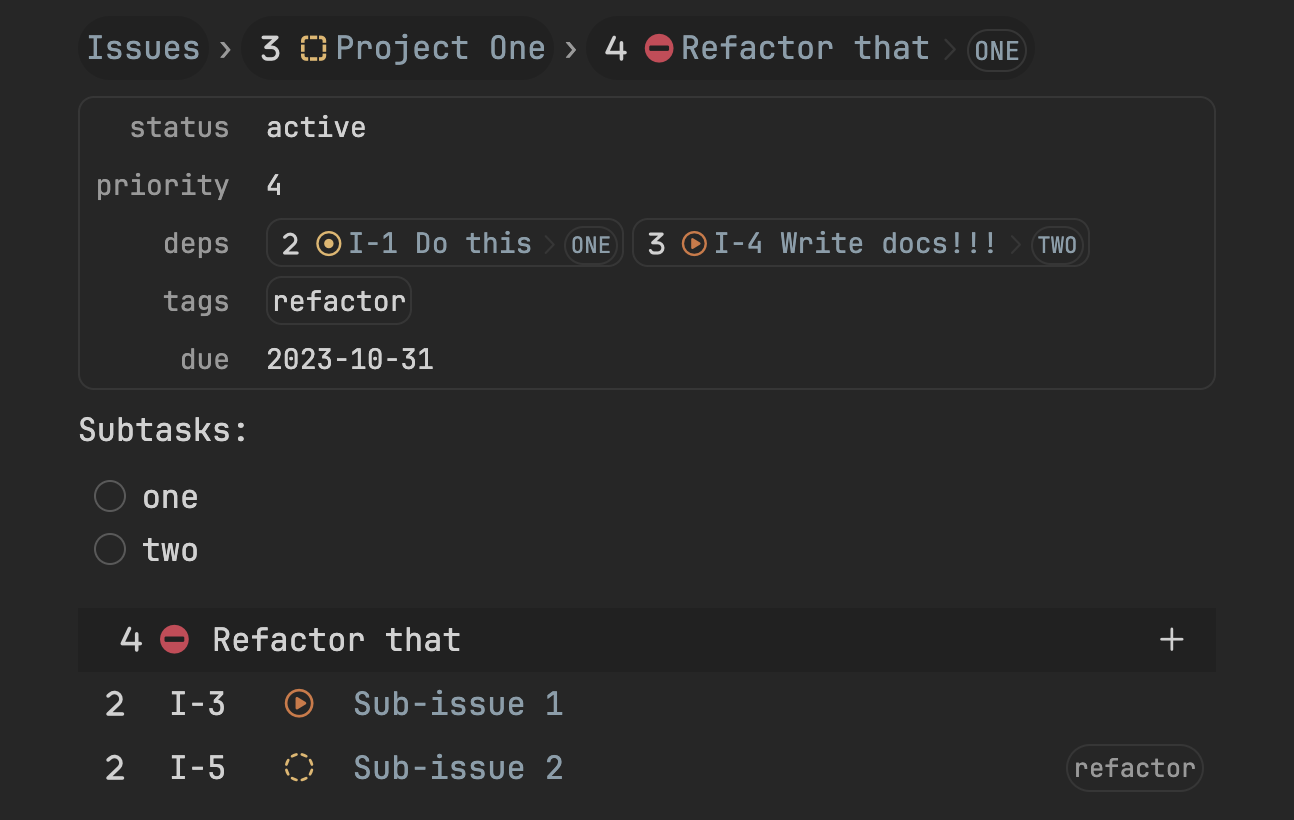Go to Issues in the breadcrumb
This screenshot has width=1294, height=820.
click(143, 48)
